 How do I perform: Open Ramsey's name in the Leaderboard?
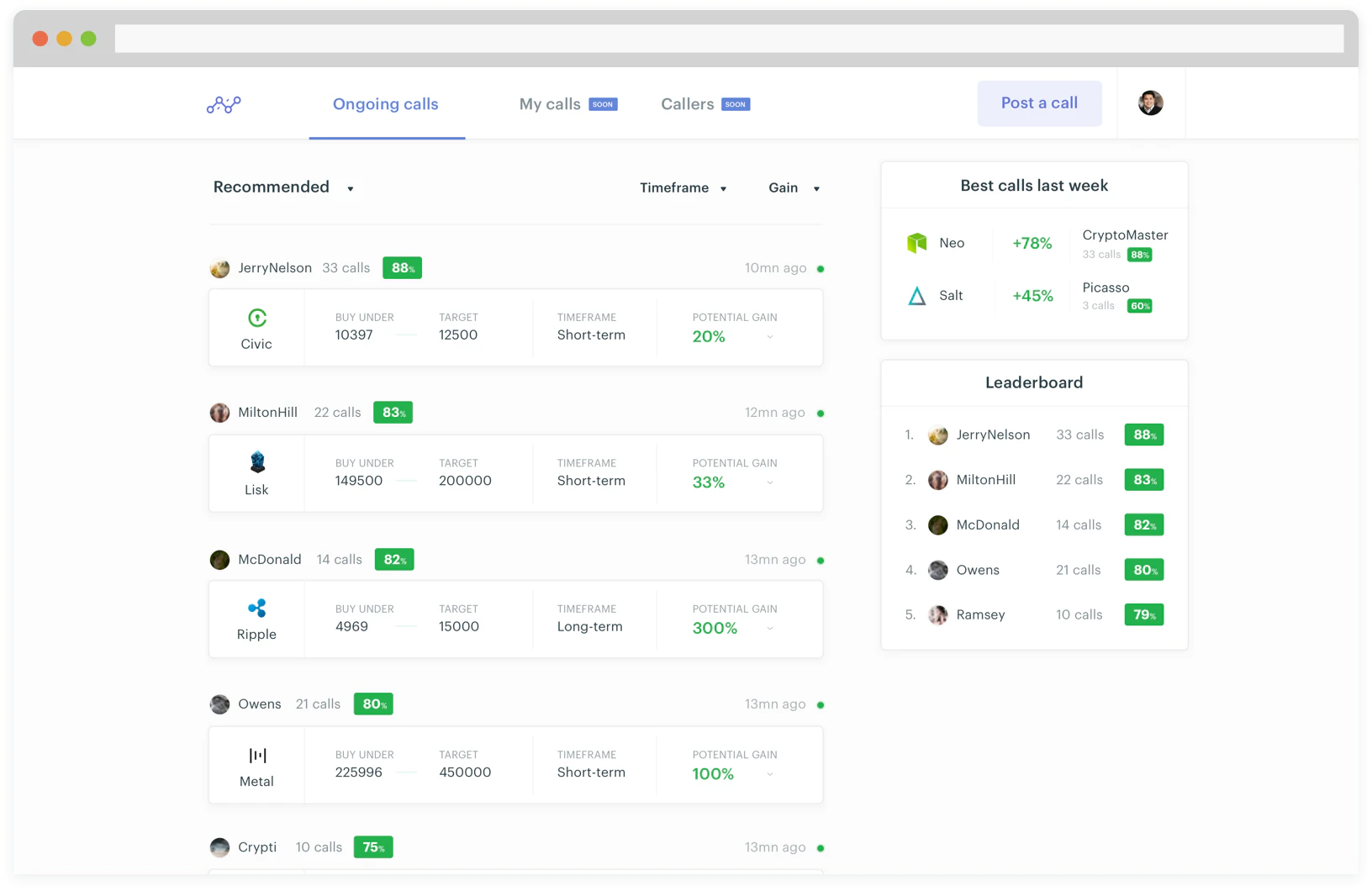980,615
